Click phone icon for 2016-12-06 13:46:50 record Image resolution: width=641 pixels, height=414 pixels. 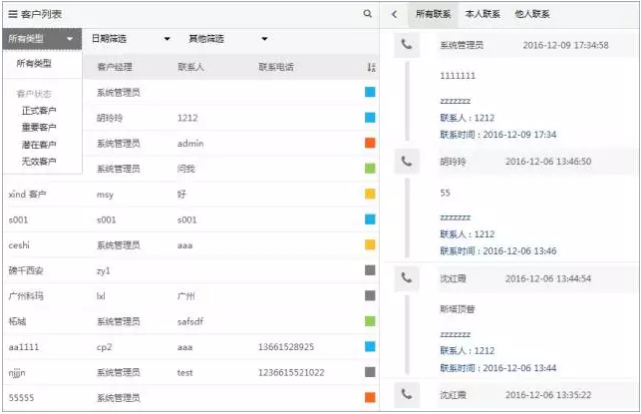(x=406, y=161)
